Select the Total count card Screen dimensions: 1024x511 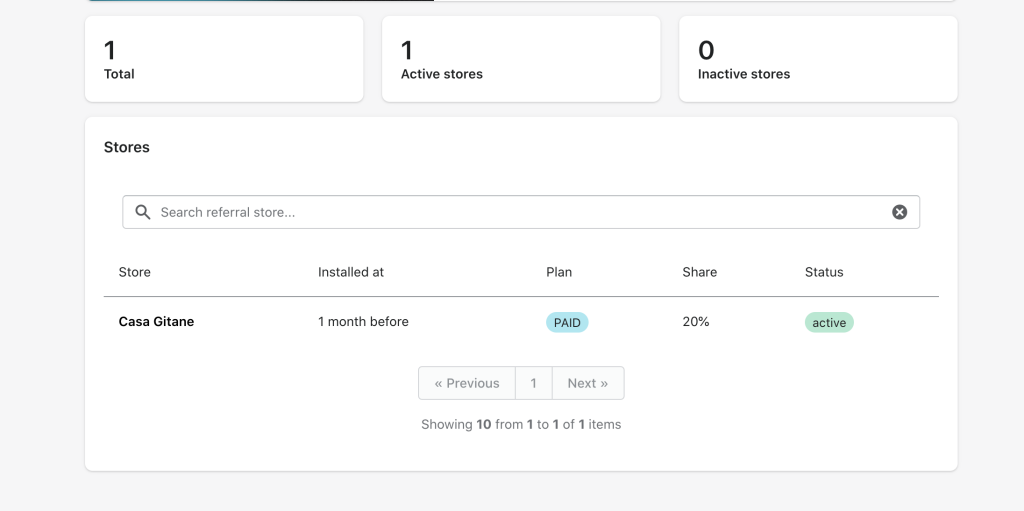click(x=224, y=59)
